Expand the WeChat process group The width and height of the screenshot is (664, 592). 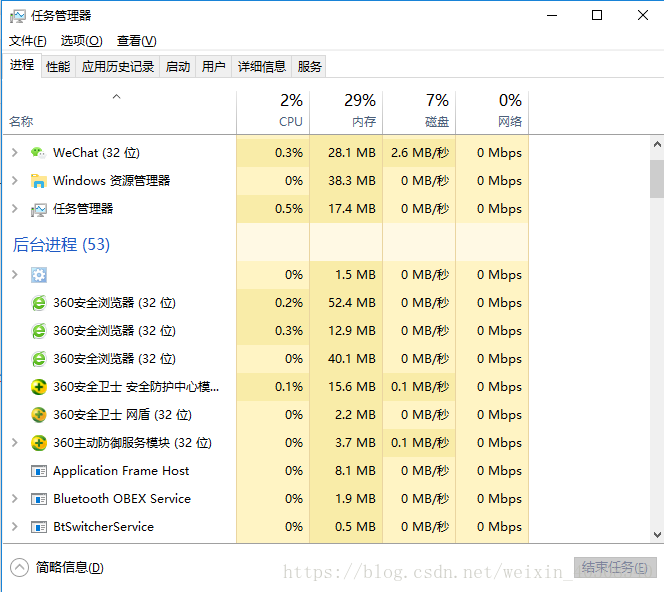coord(15,152)
